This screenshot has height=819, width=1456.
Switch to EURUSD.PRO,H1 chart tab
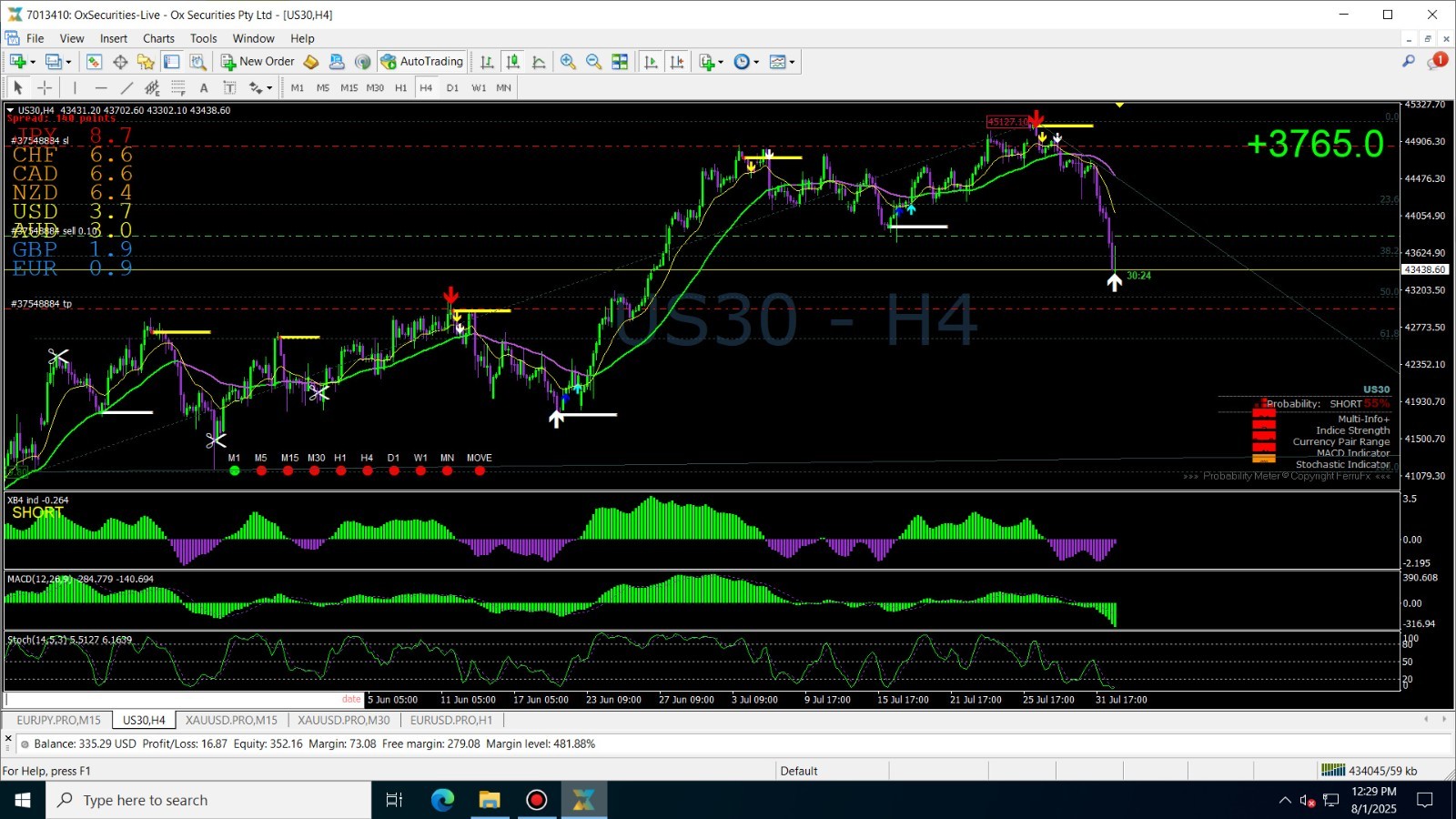451,720
